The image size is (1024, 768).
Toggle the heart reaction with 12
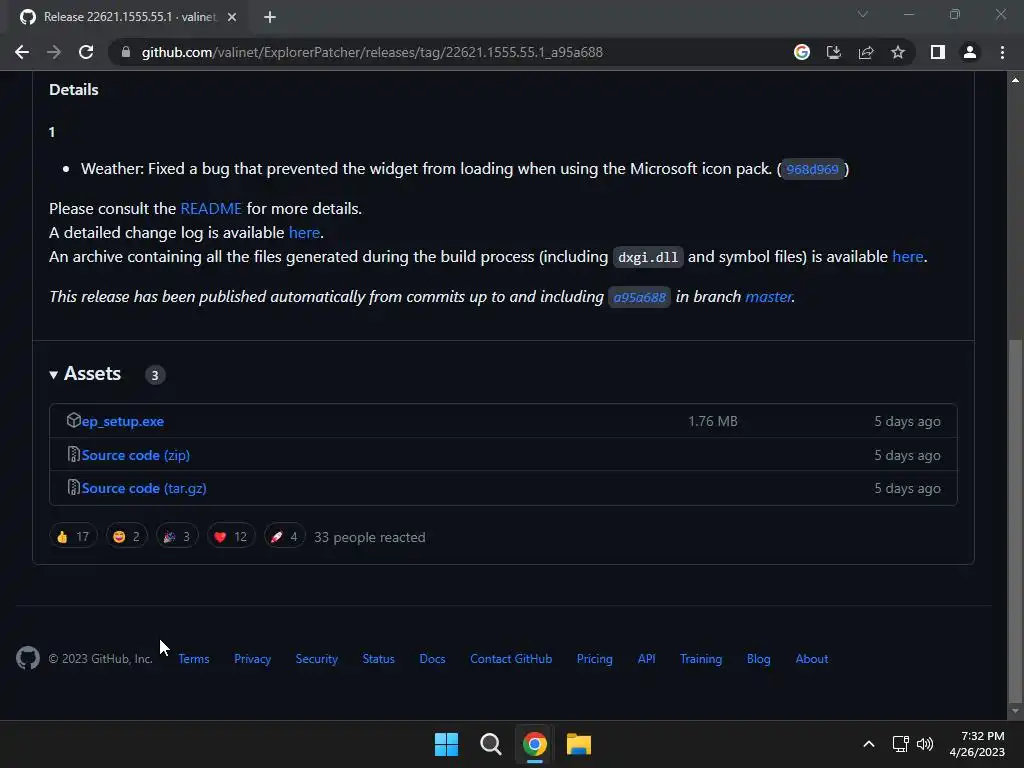click(231, 537)
